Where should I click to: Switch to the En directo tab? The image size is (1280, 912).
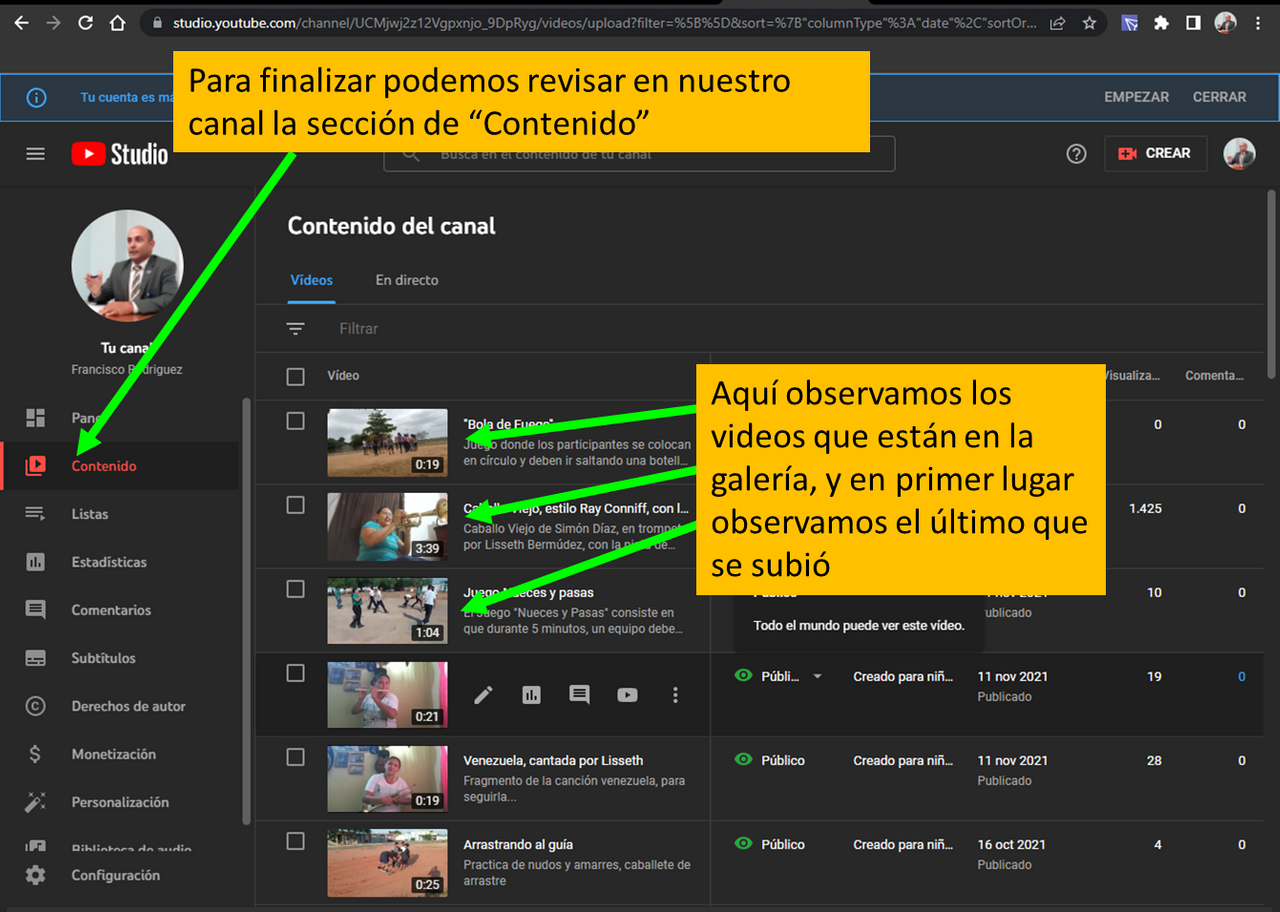click(x=407, y=280)
